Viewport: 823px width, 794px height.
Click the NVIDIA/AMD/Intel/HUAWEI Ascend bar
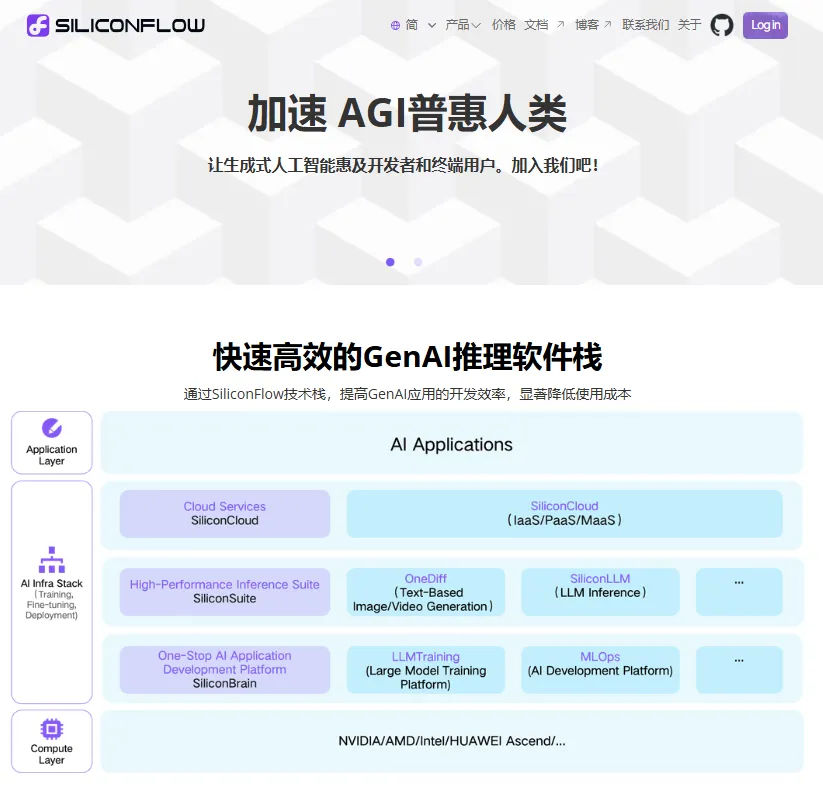(x=452, y=741)
